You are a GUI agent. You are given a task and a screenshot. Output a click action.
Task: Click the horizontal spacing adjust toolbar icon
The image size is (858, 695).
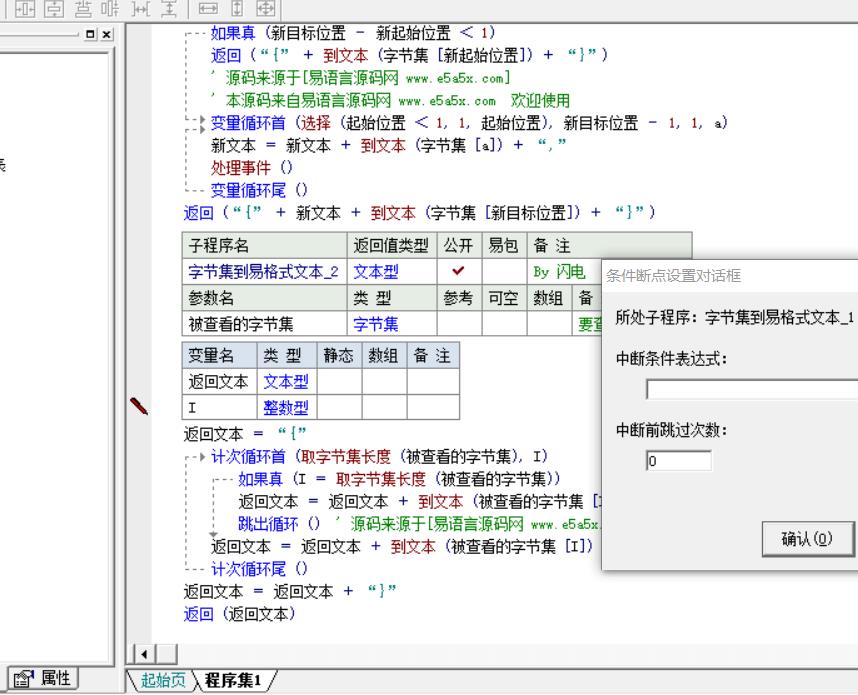coord(141,8)
